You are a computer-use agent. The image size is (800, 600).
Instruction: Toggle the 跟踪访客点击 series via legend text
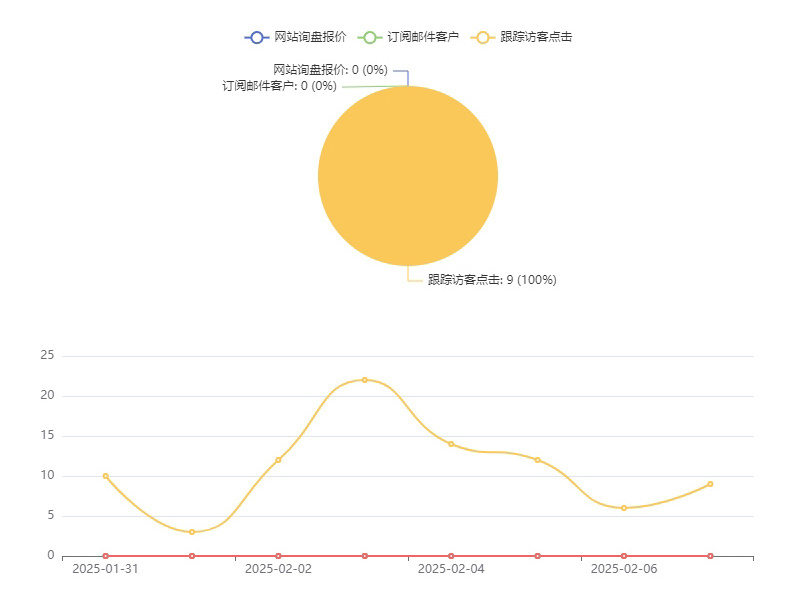(x=536, y=37)
